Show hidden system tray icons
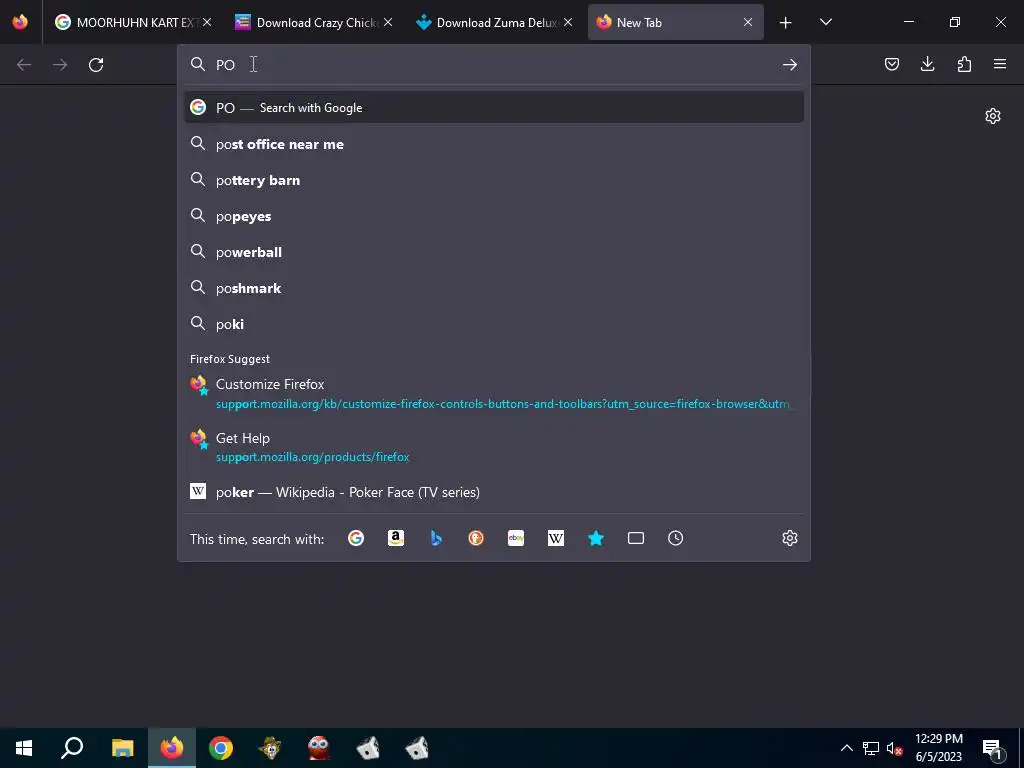 click(846, 748)
